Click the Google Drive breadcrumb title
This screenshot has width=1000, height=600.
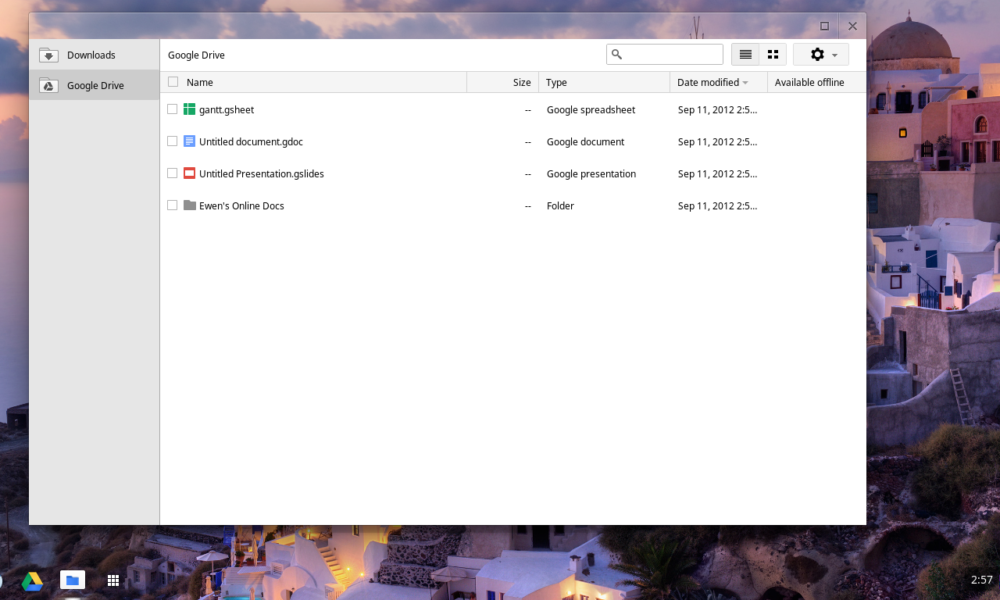(x=196, y=55)
